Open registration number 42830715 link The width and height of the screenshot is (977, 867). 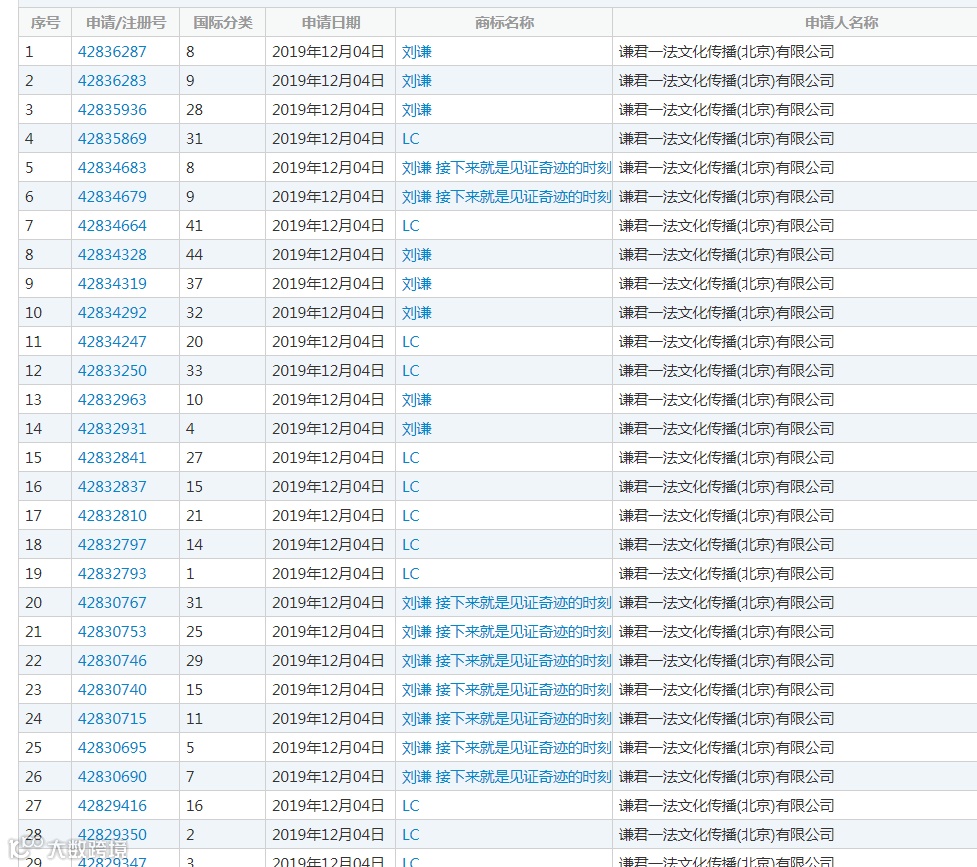(112, 719)
